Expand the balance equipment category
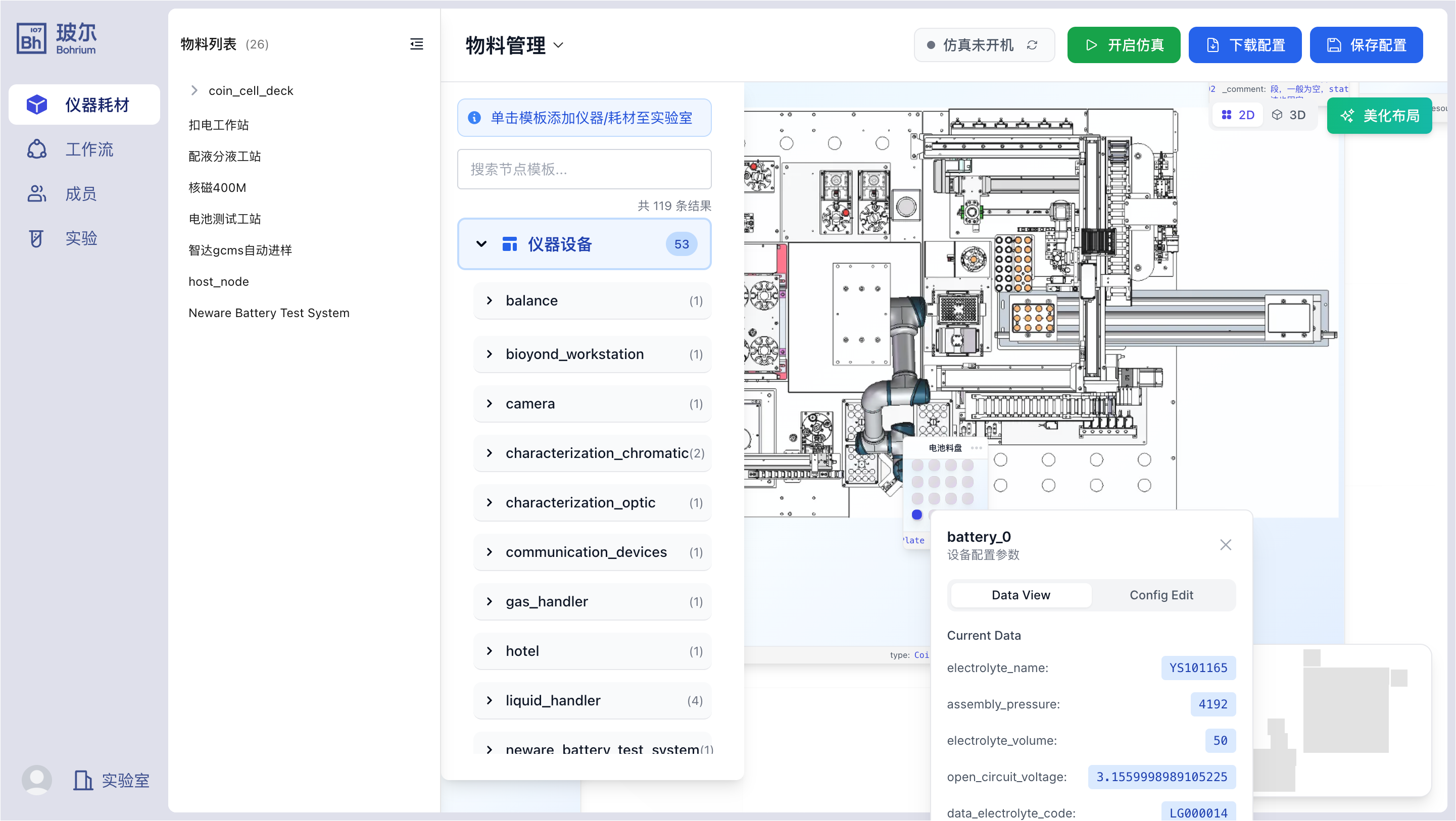 coord(490,300)
